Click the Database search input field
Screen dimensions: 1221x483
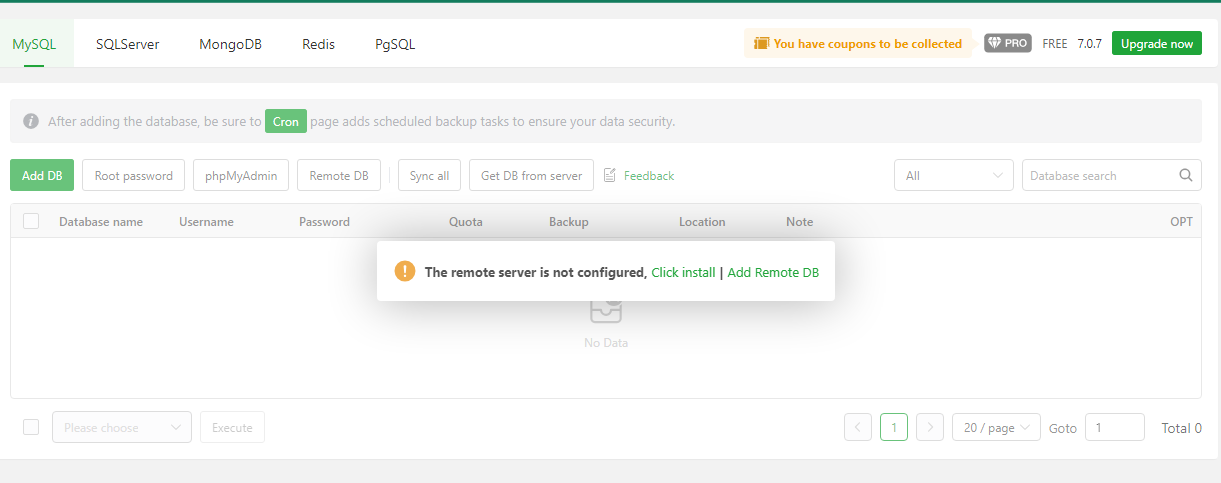coord(1098,175)
